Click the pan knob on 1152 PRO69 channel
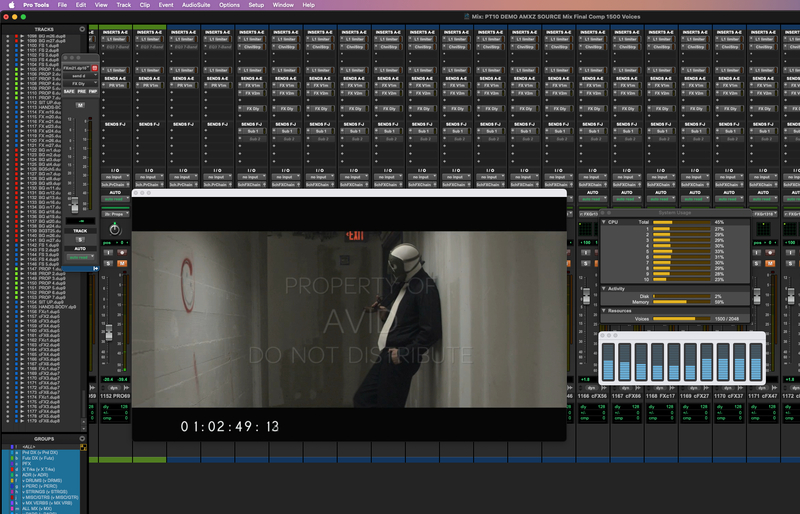This screenshot has width=800, height=514. pos(115,230)
